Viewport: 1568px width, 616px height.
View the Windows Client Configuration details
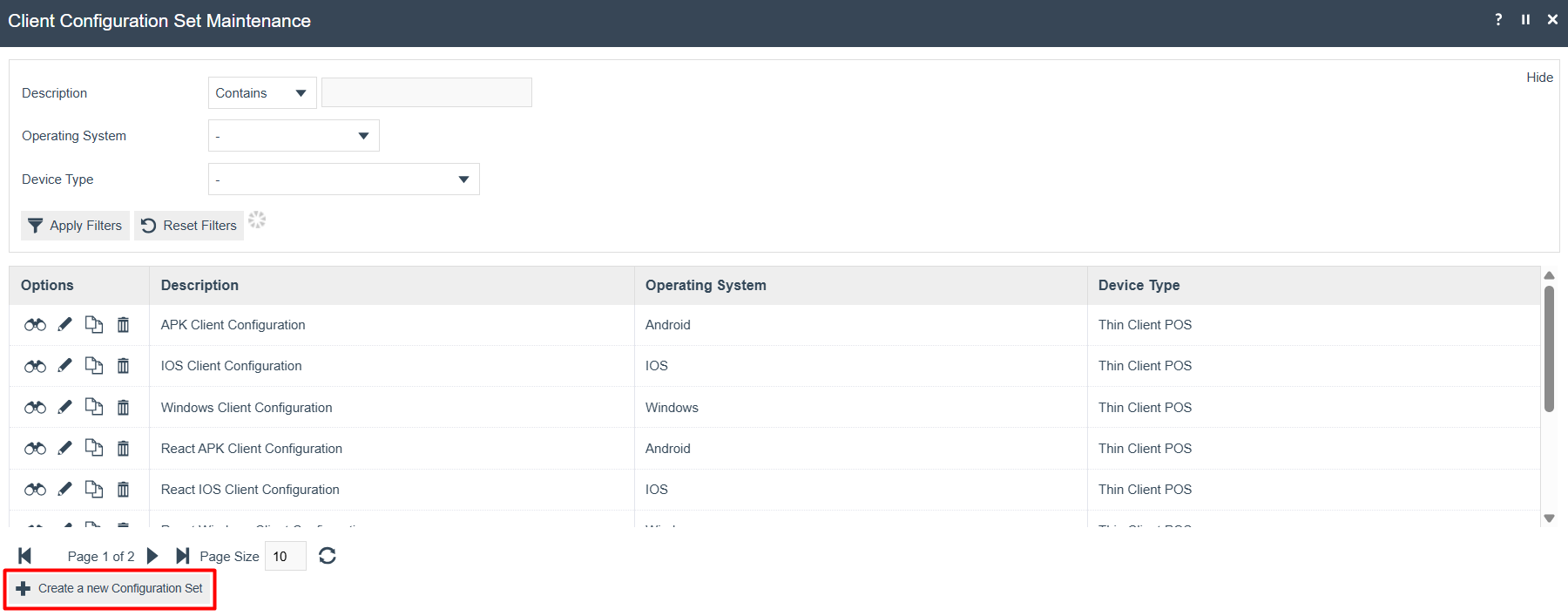[x=35, y=407]
